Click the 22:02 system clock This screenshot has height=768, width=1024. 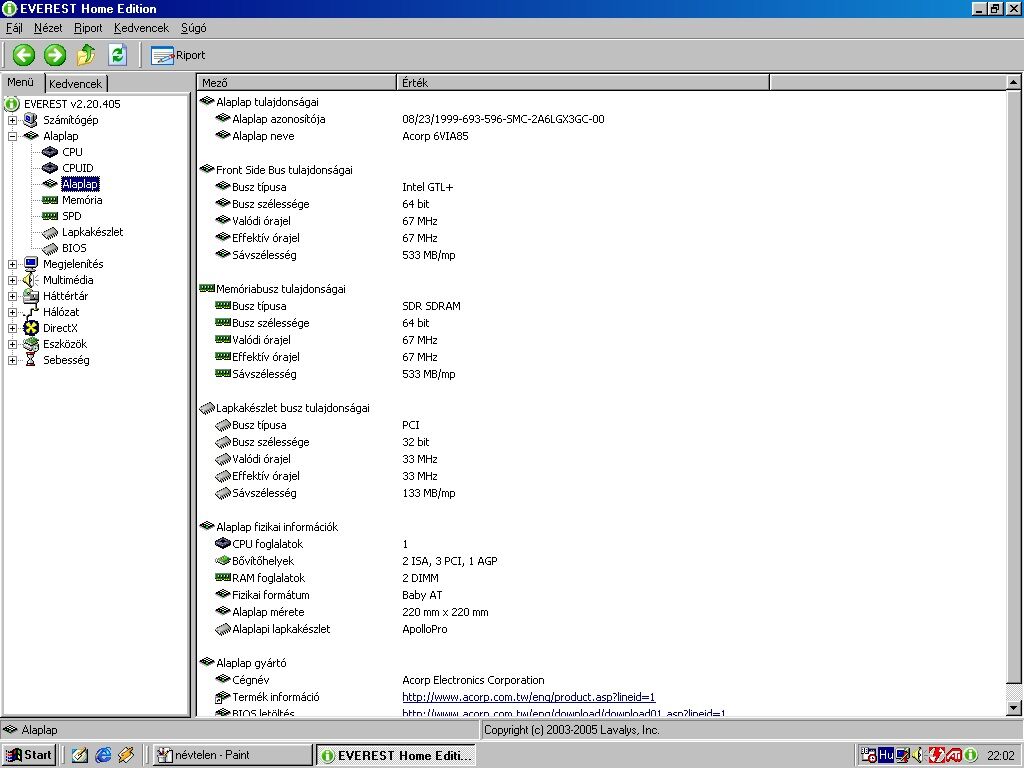(1000, 756)
